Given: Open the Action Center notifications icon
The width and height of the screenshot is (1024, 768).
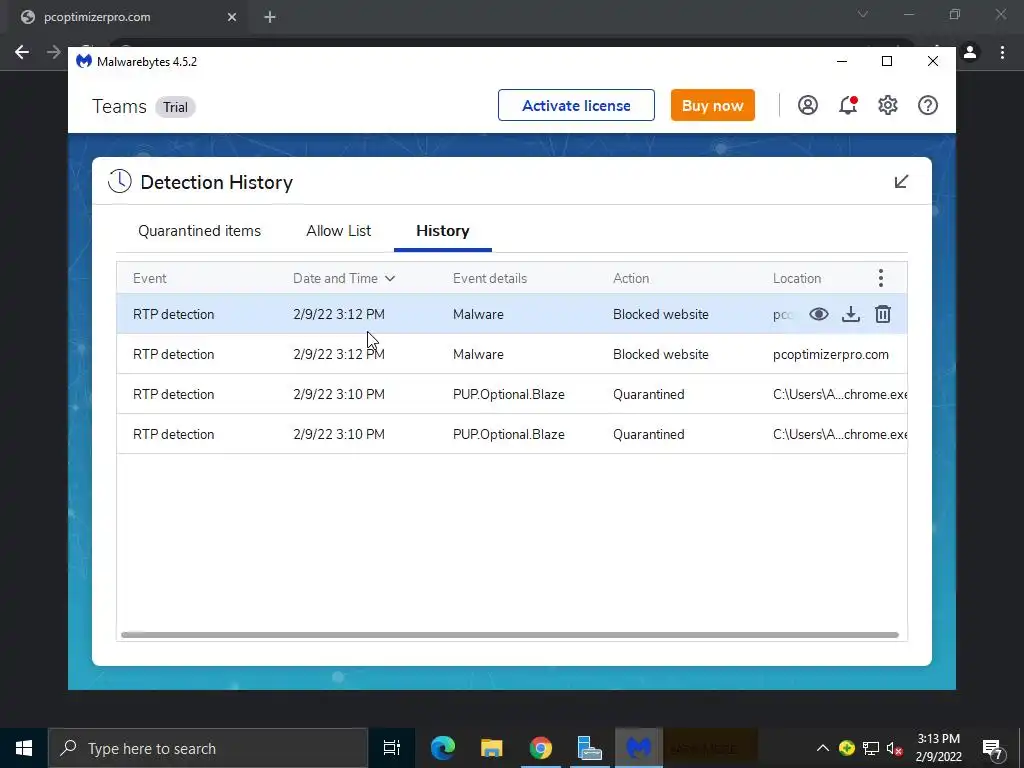Looking at the screenshot, I should pos(993,749).
